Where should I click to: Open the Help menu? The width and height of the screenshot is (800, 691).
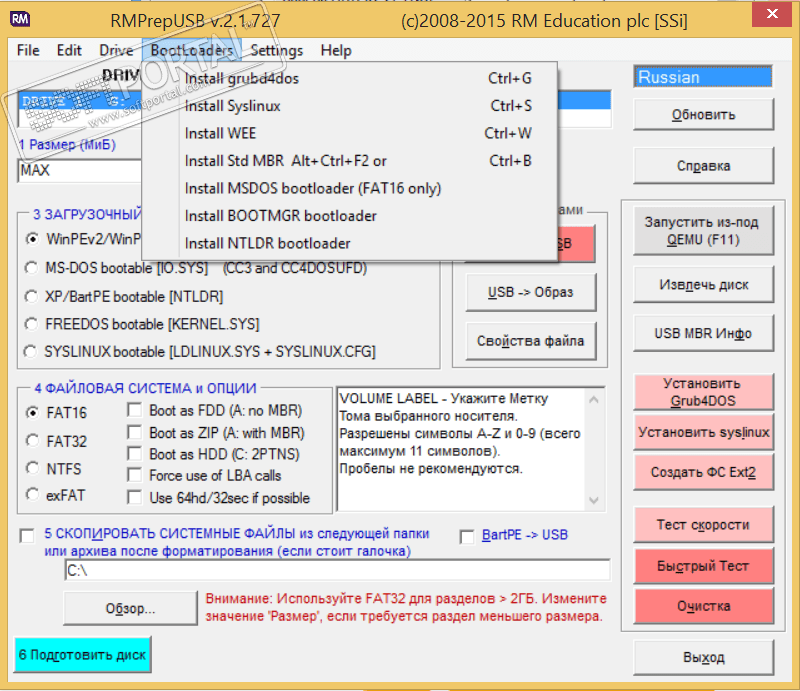[x=336, y=51]
